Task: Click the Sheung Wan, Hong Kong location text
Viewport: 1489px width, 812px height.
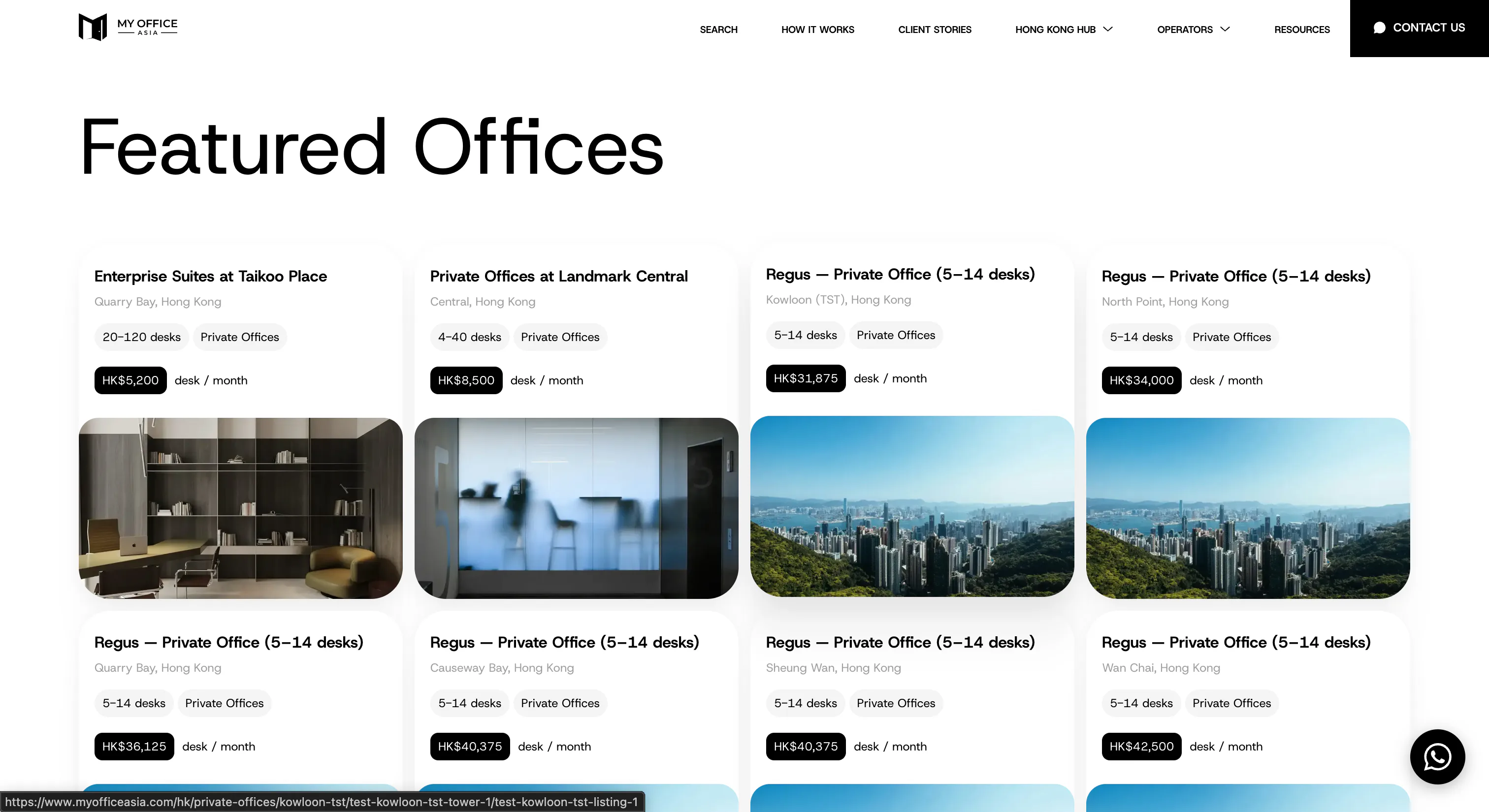Action: click(x=833, y=668)
